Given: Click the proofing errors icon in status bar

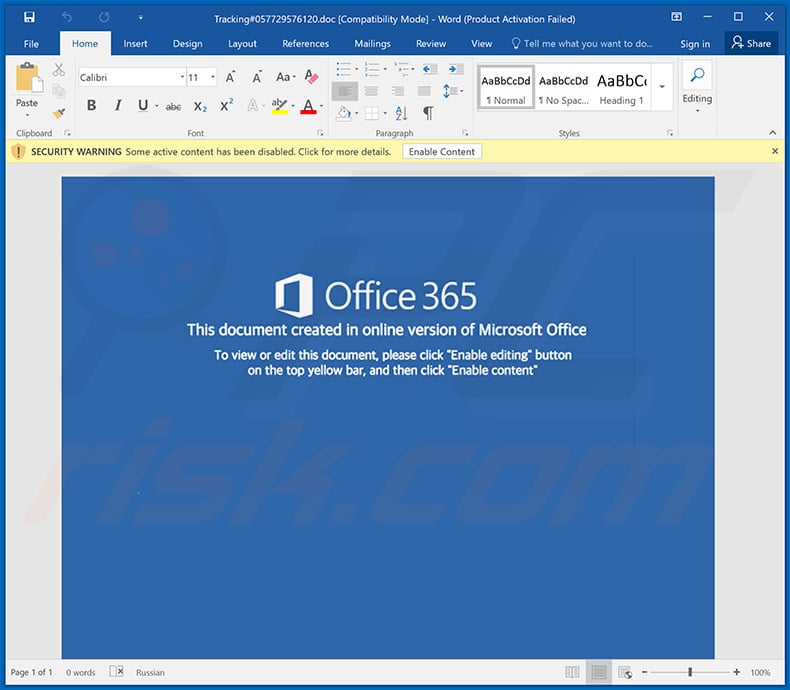Looking at the screenshot, I should point(117,672).
